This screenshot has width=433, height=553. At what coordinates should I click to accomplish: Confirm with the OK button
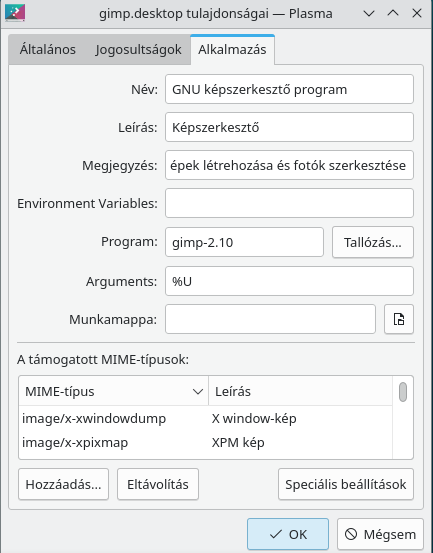tap(288, 534)
